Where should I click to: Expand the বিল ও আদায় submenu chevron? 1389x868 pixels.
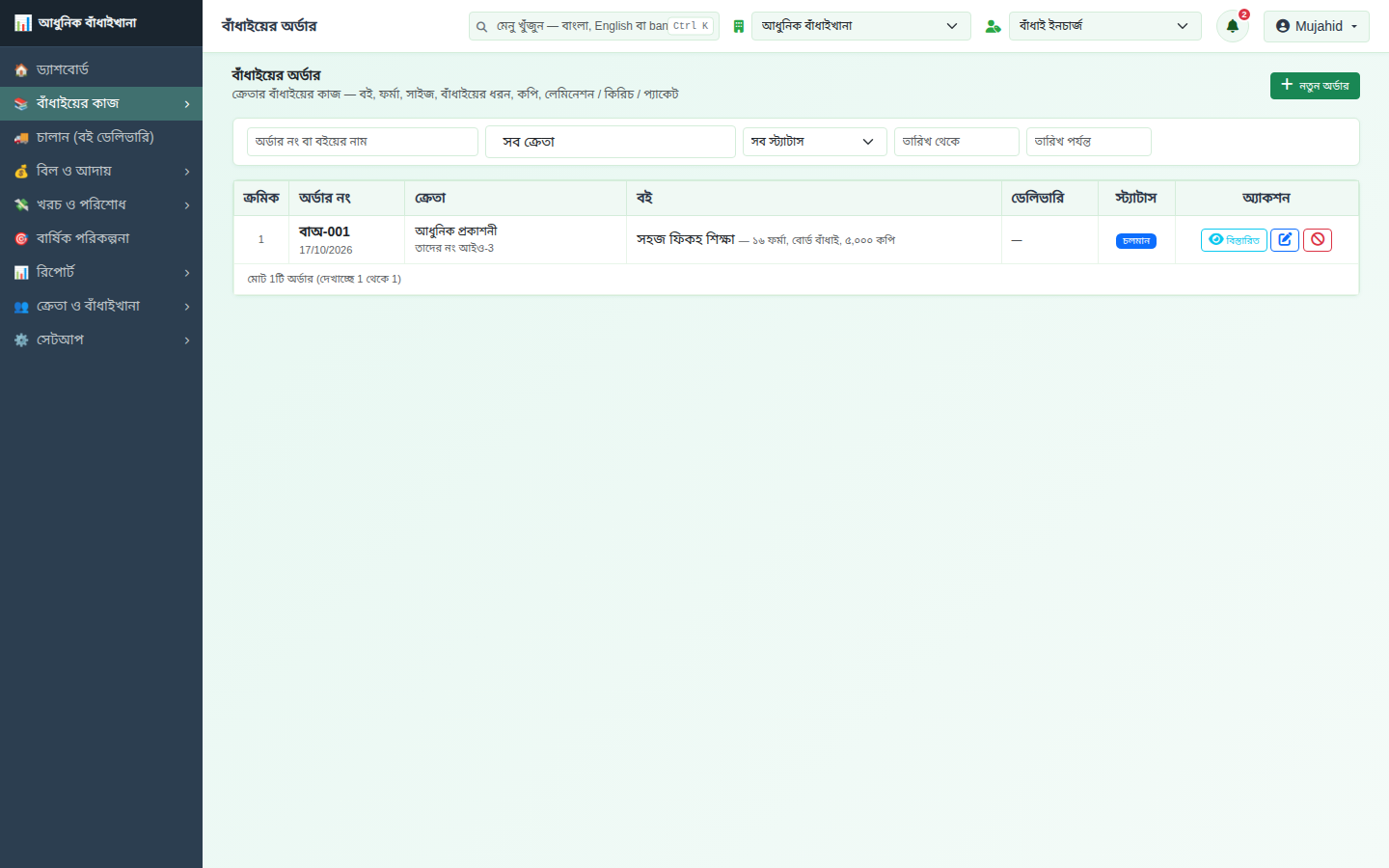[x=187, y=172]
